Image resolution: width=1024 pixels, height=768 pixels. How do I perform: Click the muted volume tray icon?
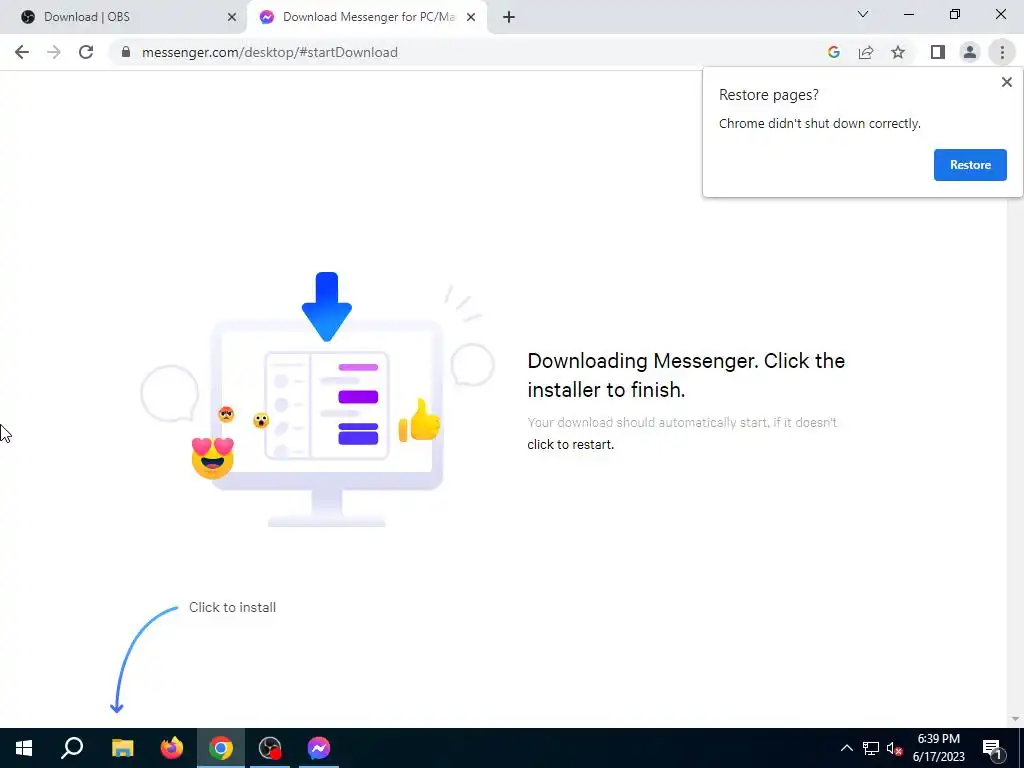tap(894, 748)
